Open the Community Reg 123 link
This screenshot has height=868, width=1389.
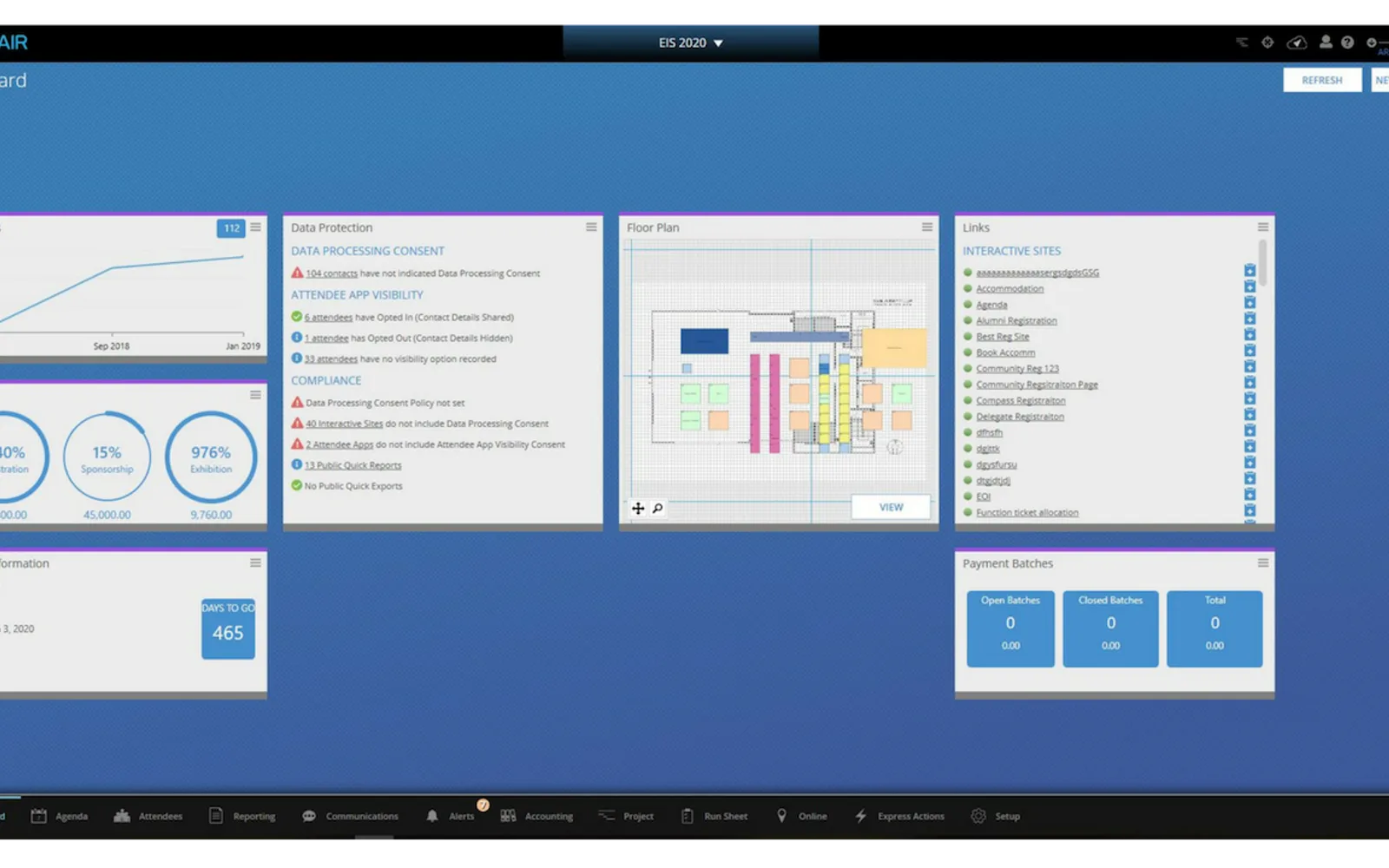(1017, 369)
